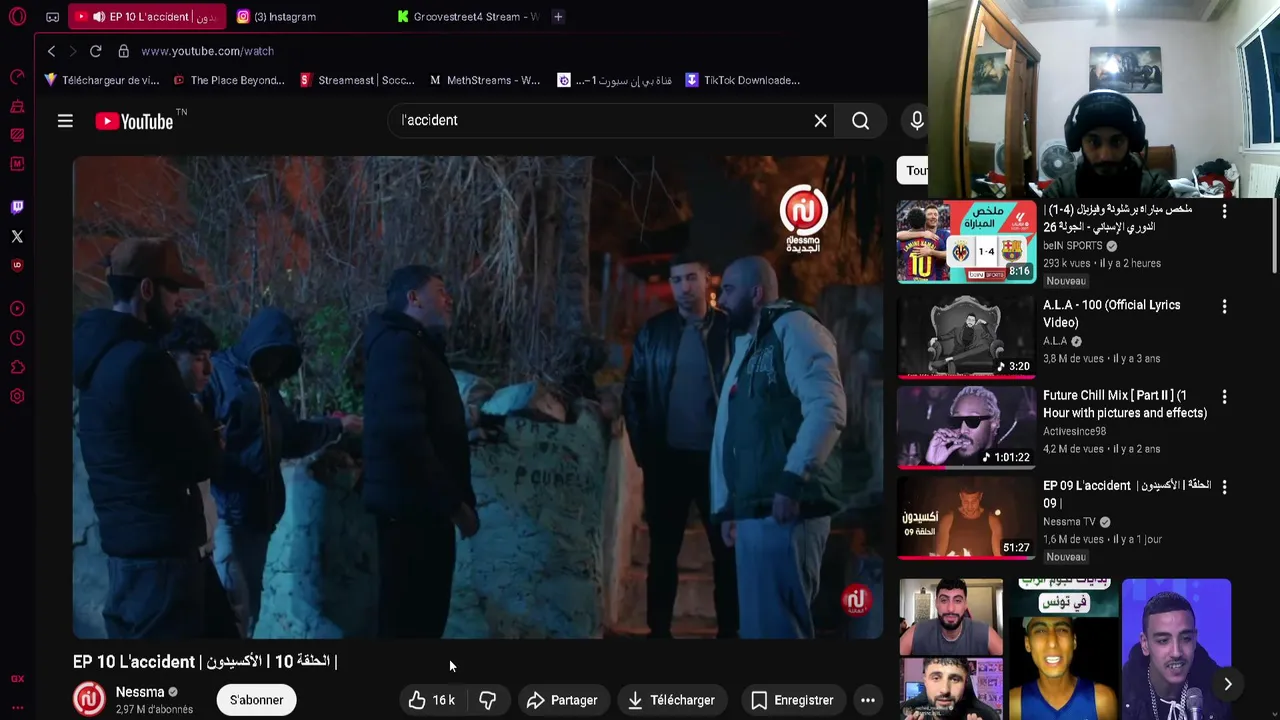Open Streameast | Socc... bookmark
The width and height of the screenshot is (1280, 720).
pos(357,80)
